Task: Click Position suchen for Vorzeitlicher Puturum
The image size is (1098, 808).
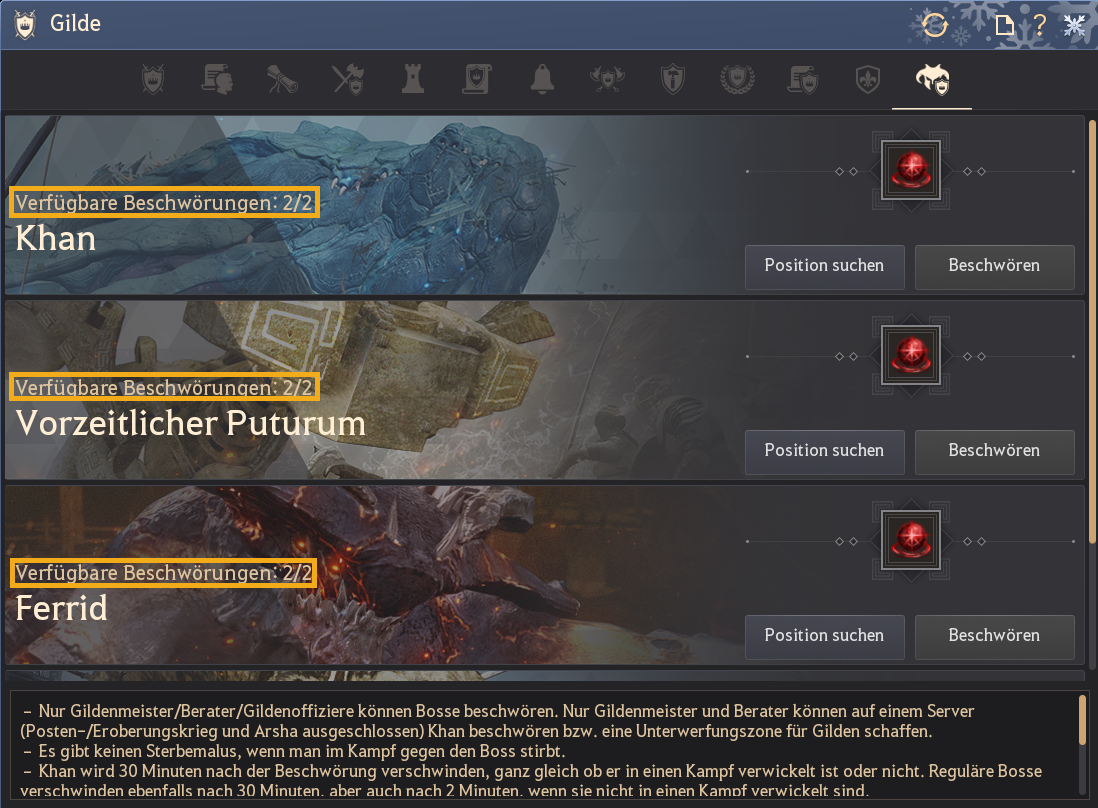Action: (824, 451)
